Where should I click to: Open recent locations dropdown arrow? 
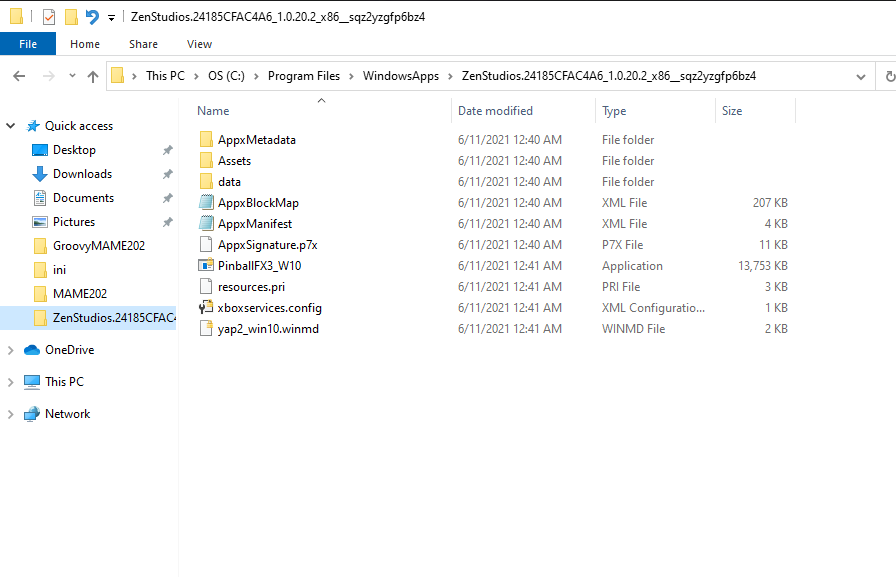point(72,75)
